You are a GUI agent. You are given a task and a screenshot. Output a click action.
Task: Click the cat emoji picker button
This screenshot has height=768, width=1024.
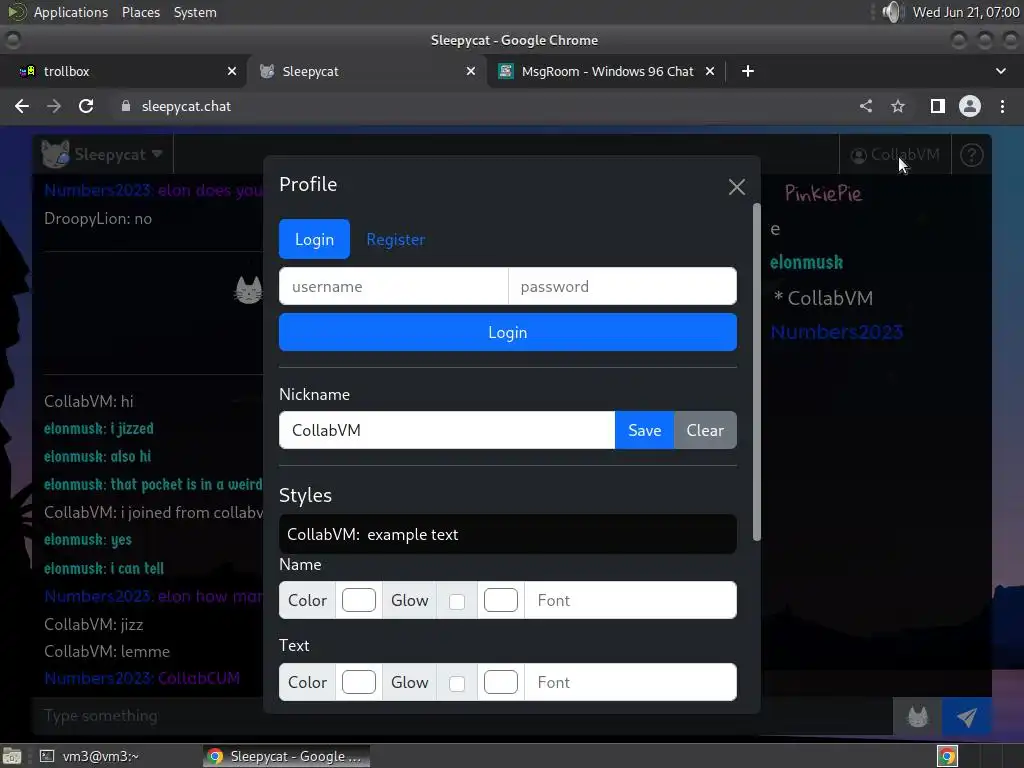pos(918,717)
